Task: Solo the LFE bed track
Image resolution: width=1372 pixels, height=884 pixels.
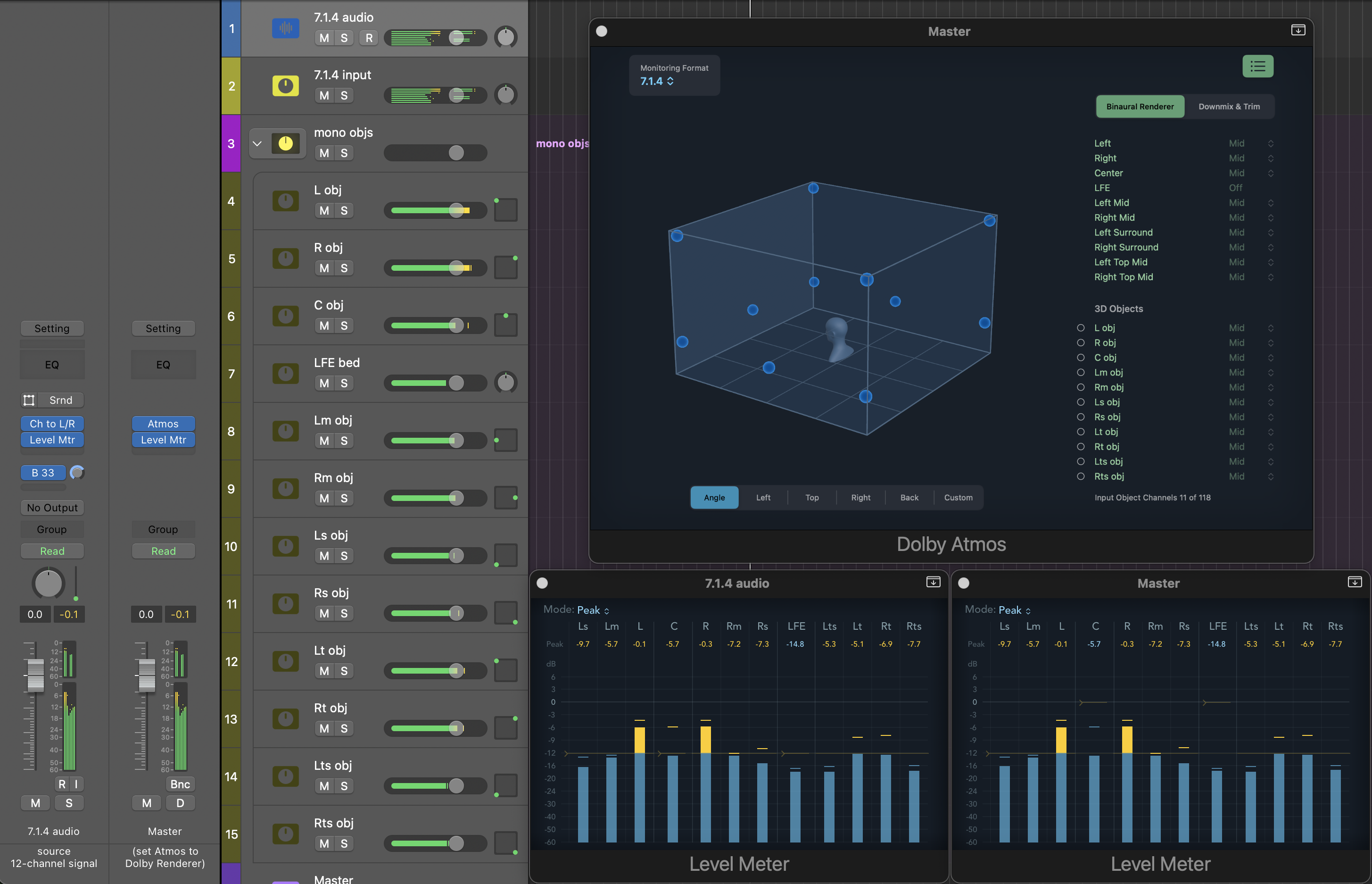Action: click(x=344, y=384)
